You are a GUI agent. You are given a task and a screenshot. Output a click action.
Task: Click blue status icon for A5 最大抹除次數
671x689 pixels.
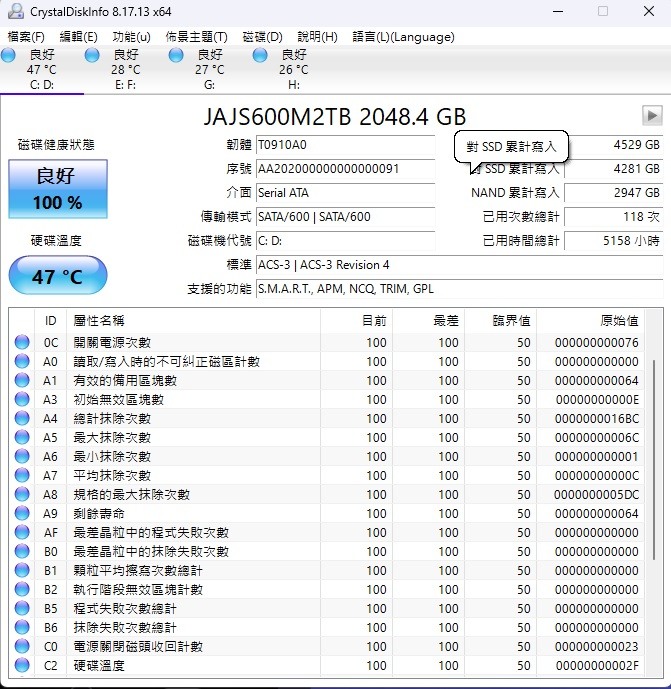(x=22, y=437)
